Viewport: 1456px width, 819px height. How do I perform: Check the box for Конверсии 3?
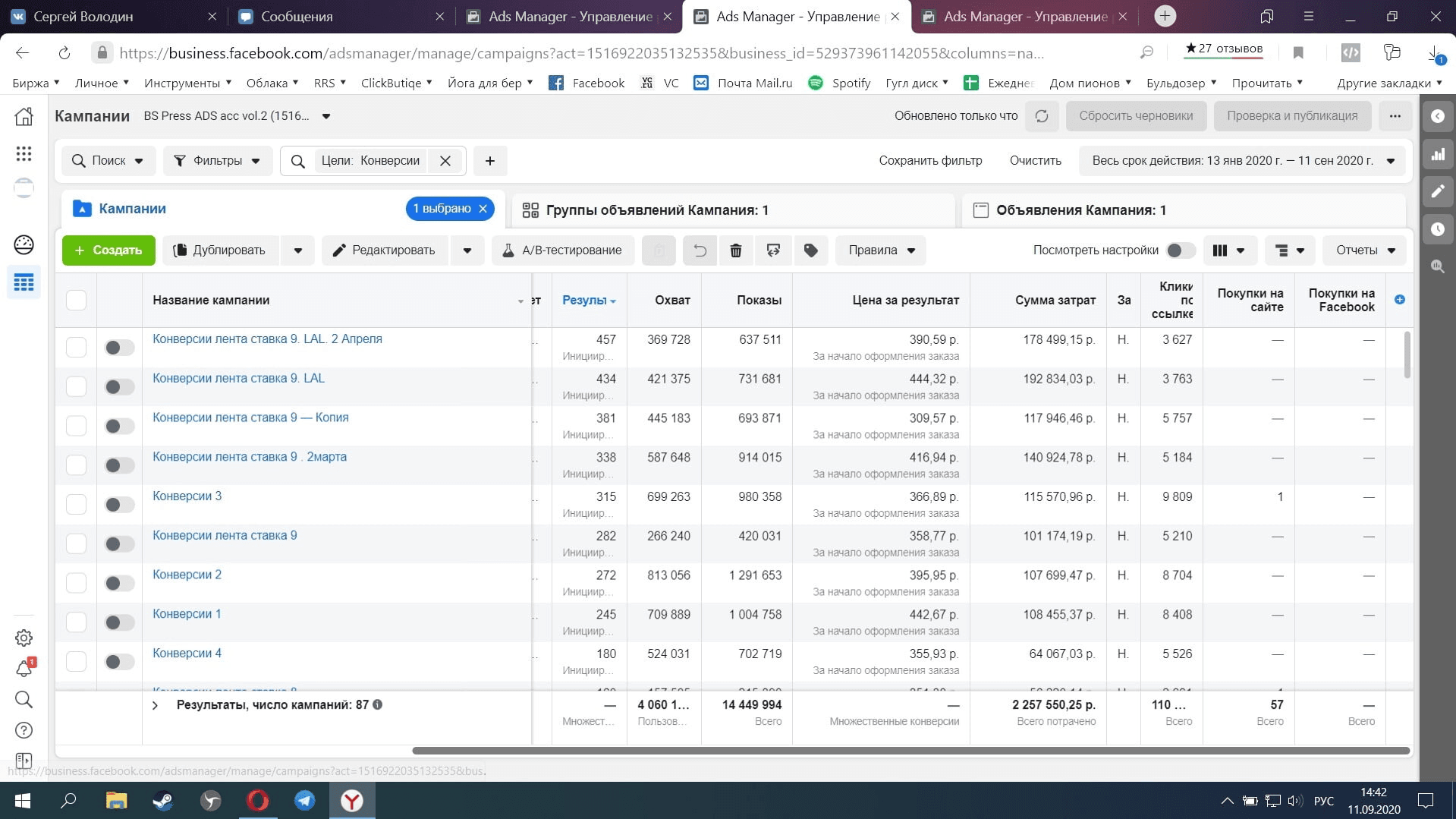pos(76,505)
